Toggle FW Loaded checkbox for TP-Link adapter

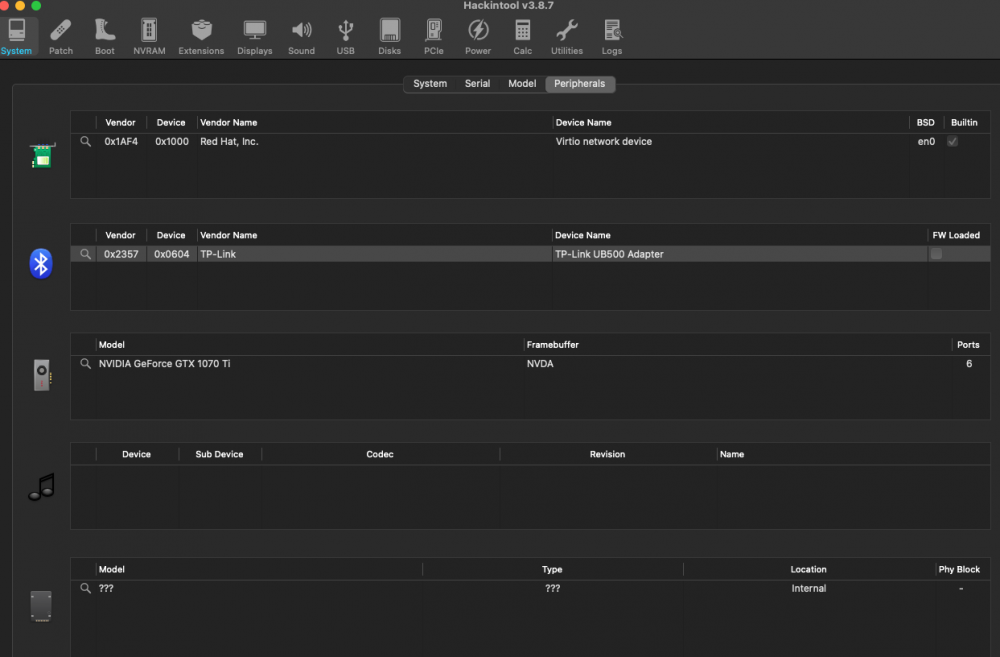(936, 254)
